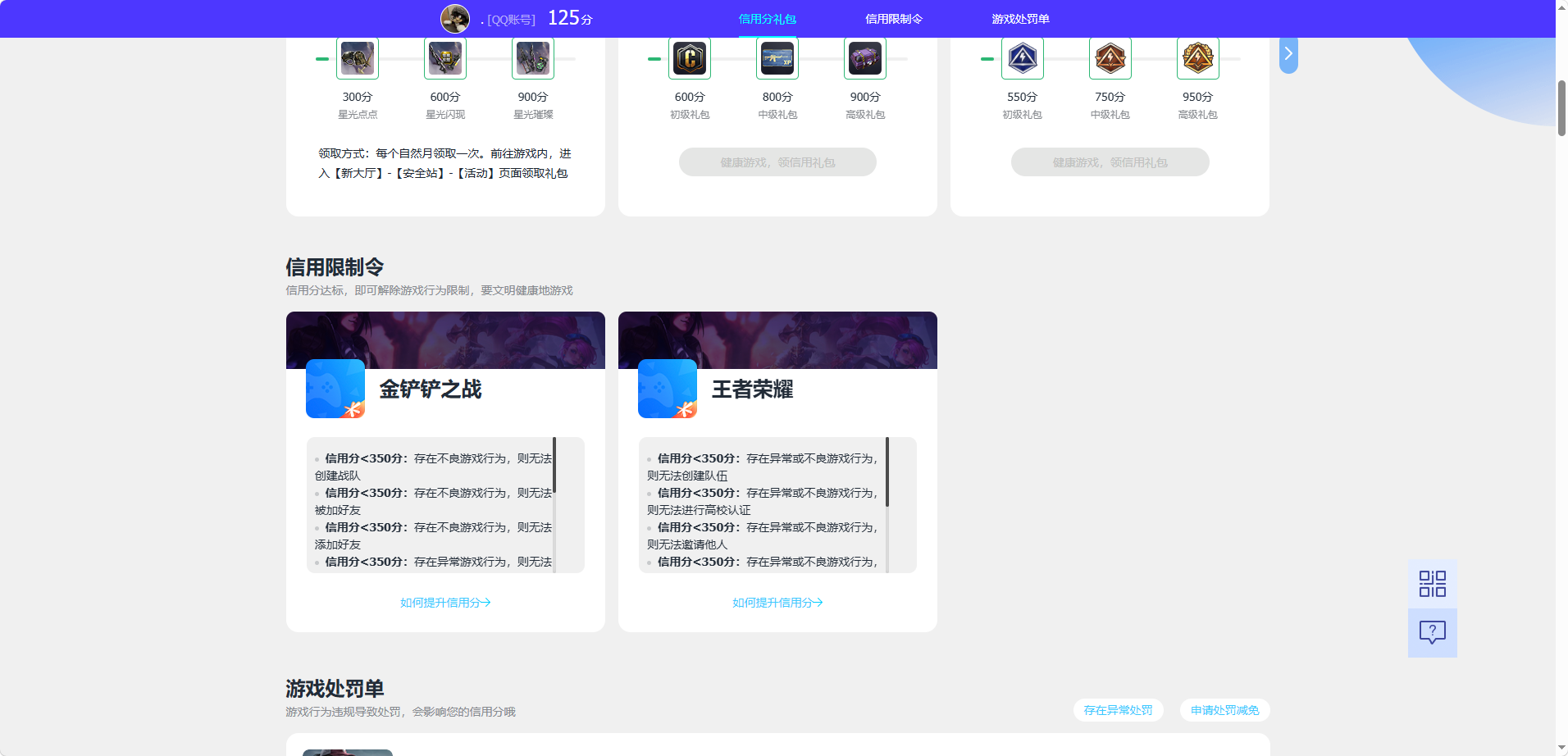Image resolution: width=1568 pixels, height=756 pixels.
Task: Show next gift cards with right arrow
Action: [x=1288, y=54]
